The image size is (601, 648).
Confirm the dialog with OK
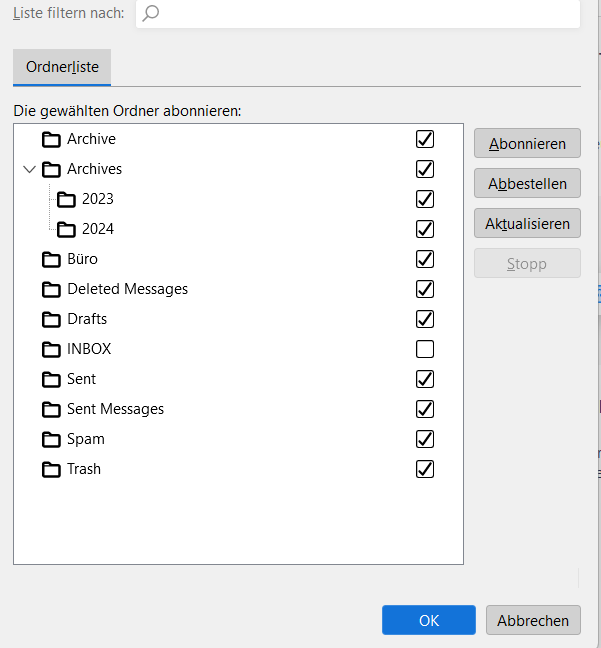429,620
